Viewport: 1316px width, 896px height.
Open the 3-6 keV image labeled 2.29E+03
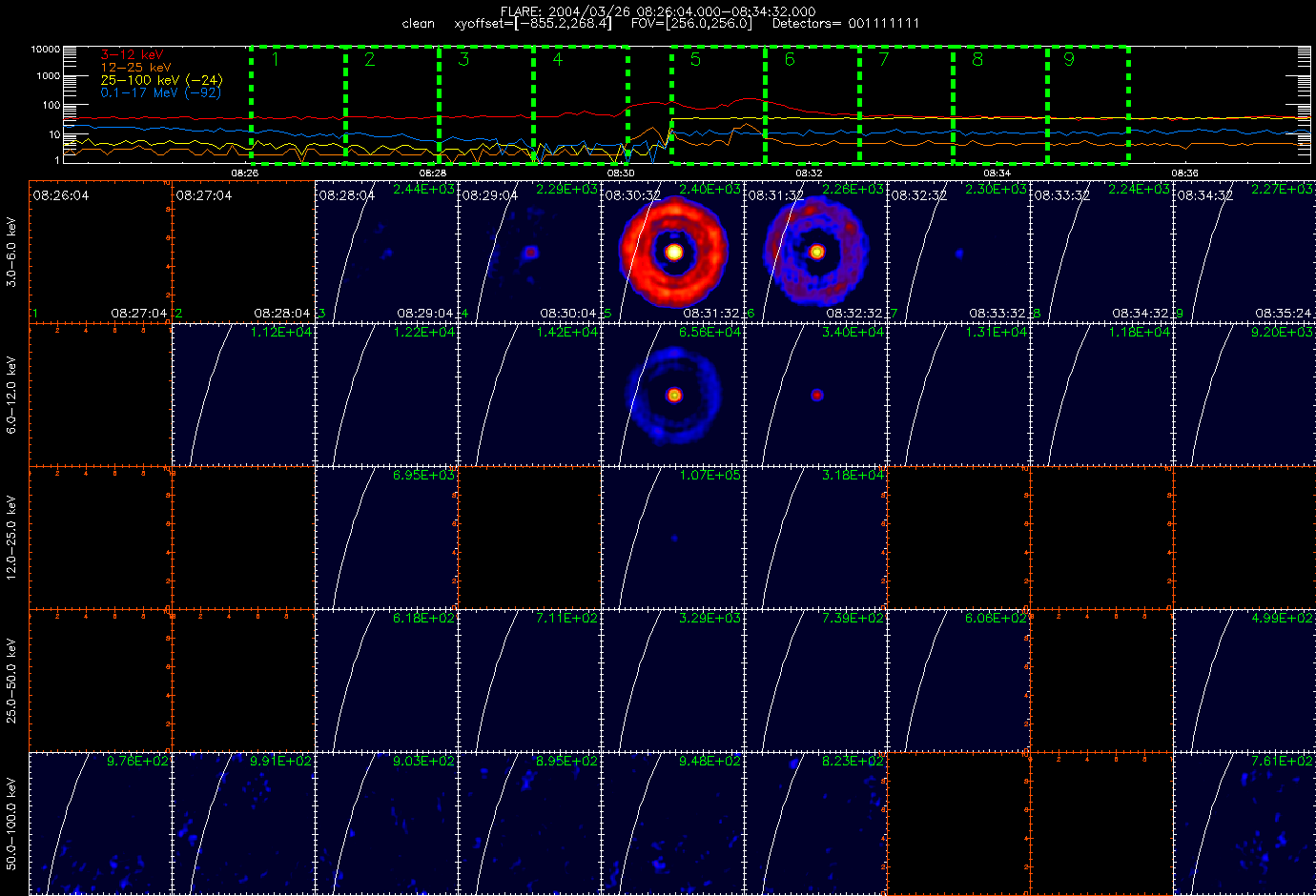pos(529,252)
